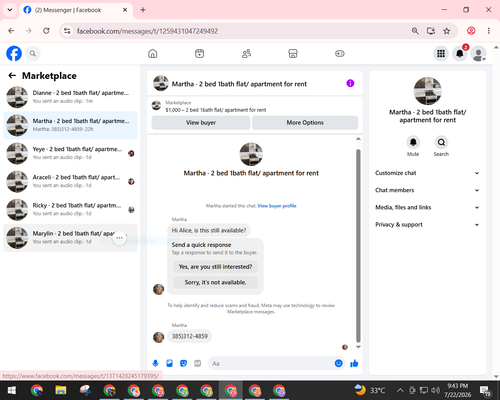
Task: Open options dots on Marylin conversation
Action: click(x=119, y=238)
